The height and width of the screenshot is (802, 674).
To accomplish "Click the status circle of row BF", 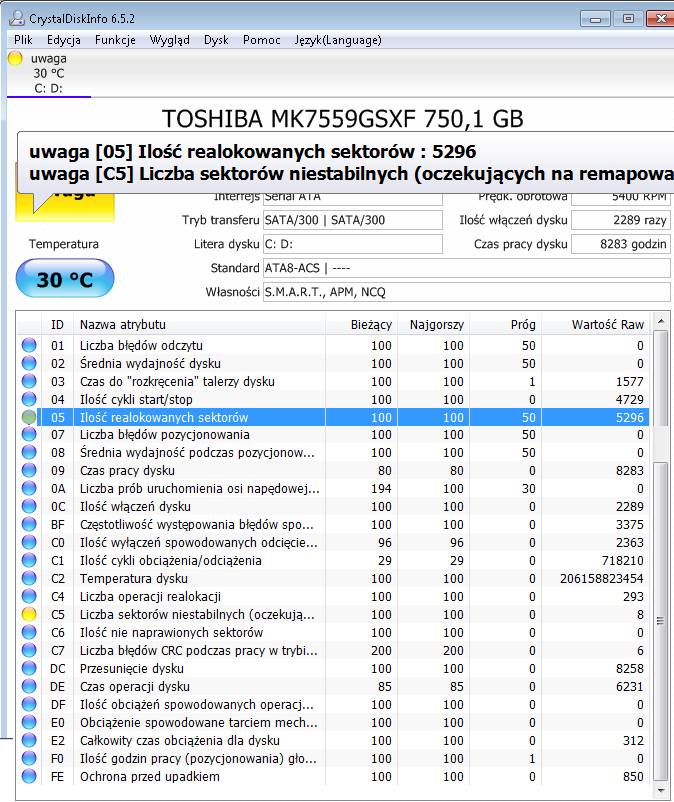I will click(29, 524).
